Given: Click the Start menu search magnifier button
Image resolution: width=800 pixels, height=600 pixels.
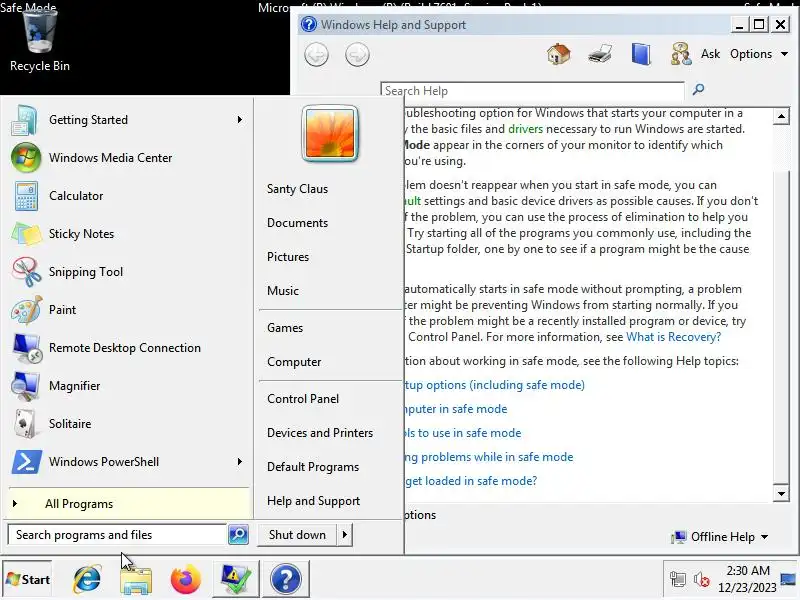Looking at the screenshot, I should coord(238,535).
